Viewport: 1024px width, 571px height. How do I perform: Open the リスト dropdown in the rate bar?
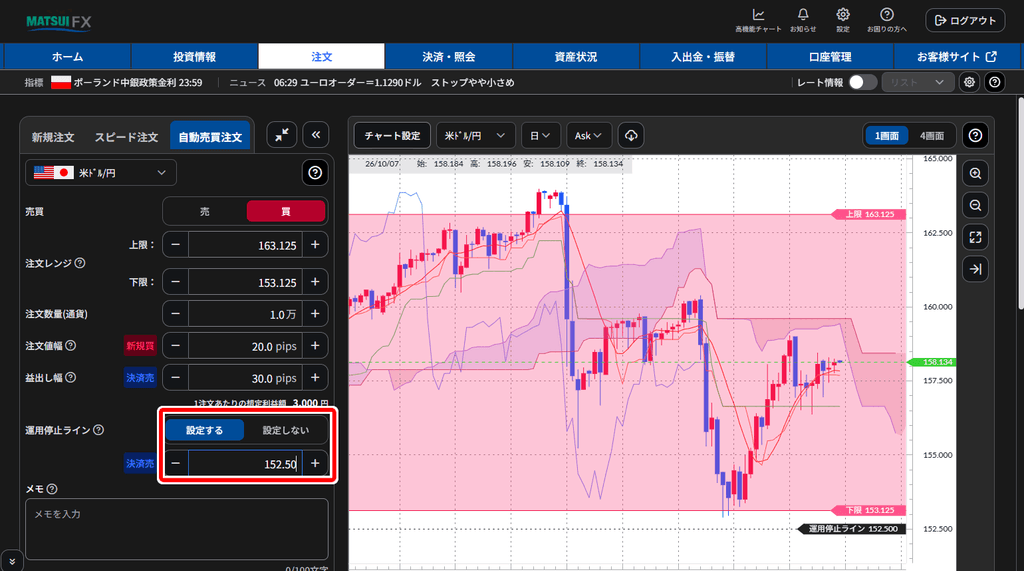coord(917,82)
